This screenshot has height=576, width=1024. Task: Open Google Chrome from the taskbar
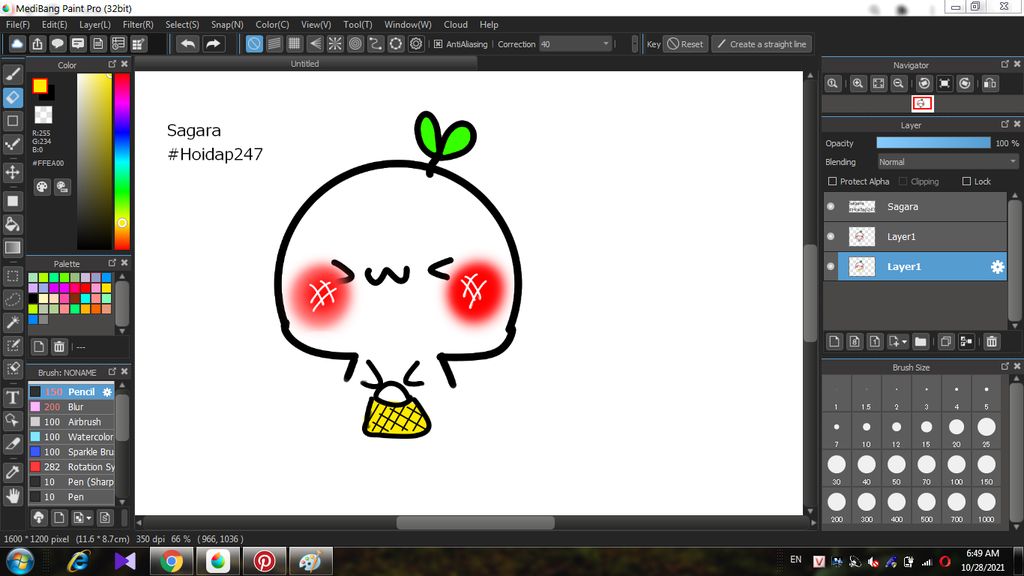pos(171,561)
